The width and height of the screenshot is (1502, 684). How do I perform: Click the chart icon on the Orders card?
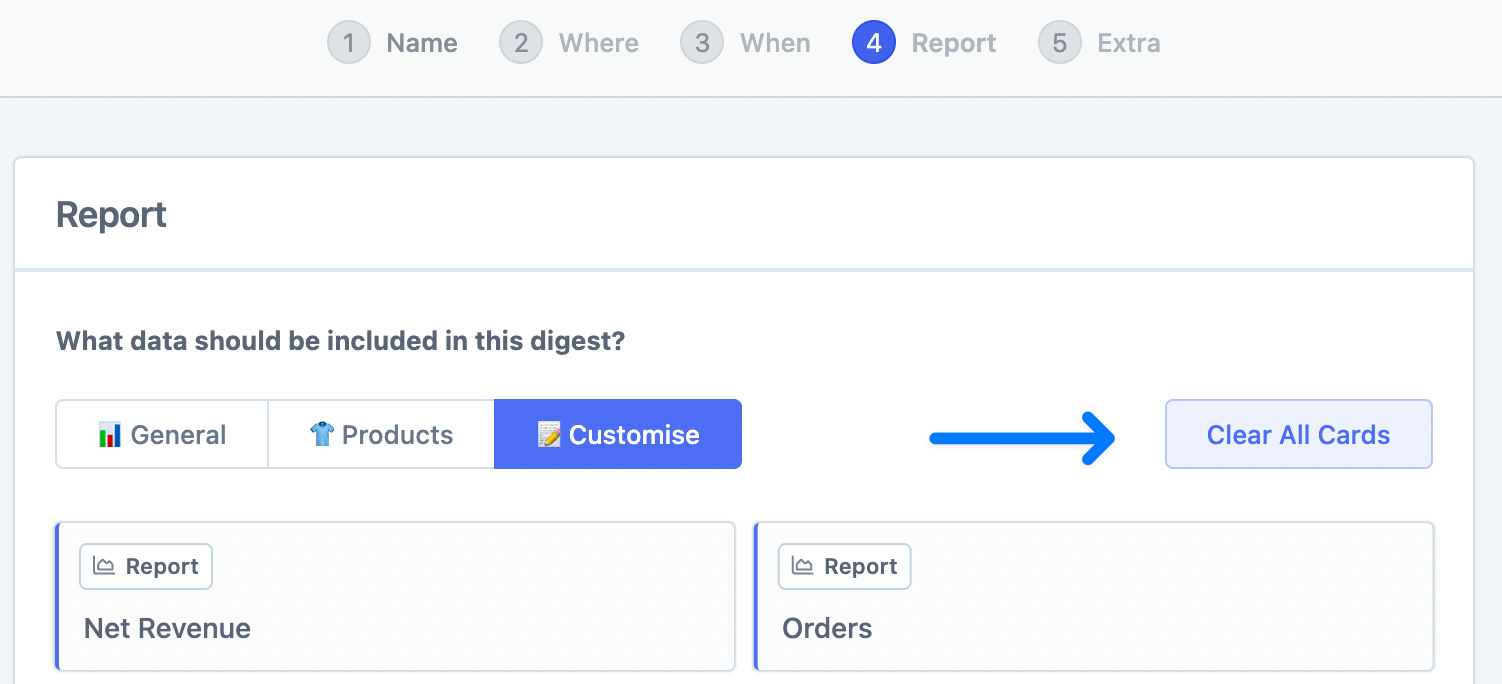coord(803,566)
